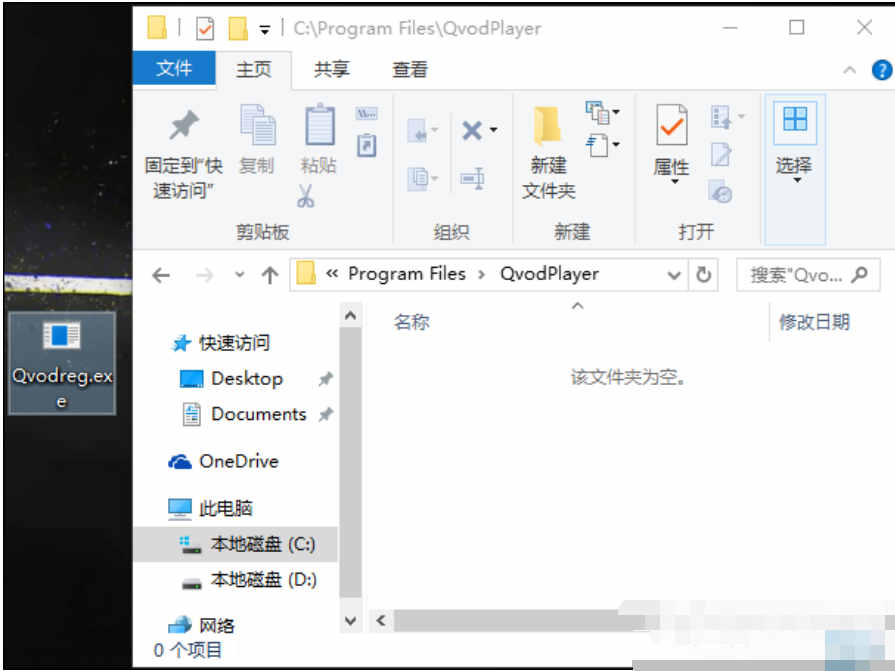Click horizontal scrollbar left arrow
The image size is (895, 671).
tap(381, 621)
